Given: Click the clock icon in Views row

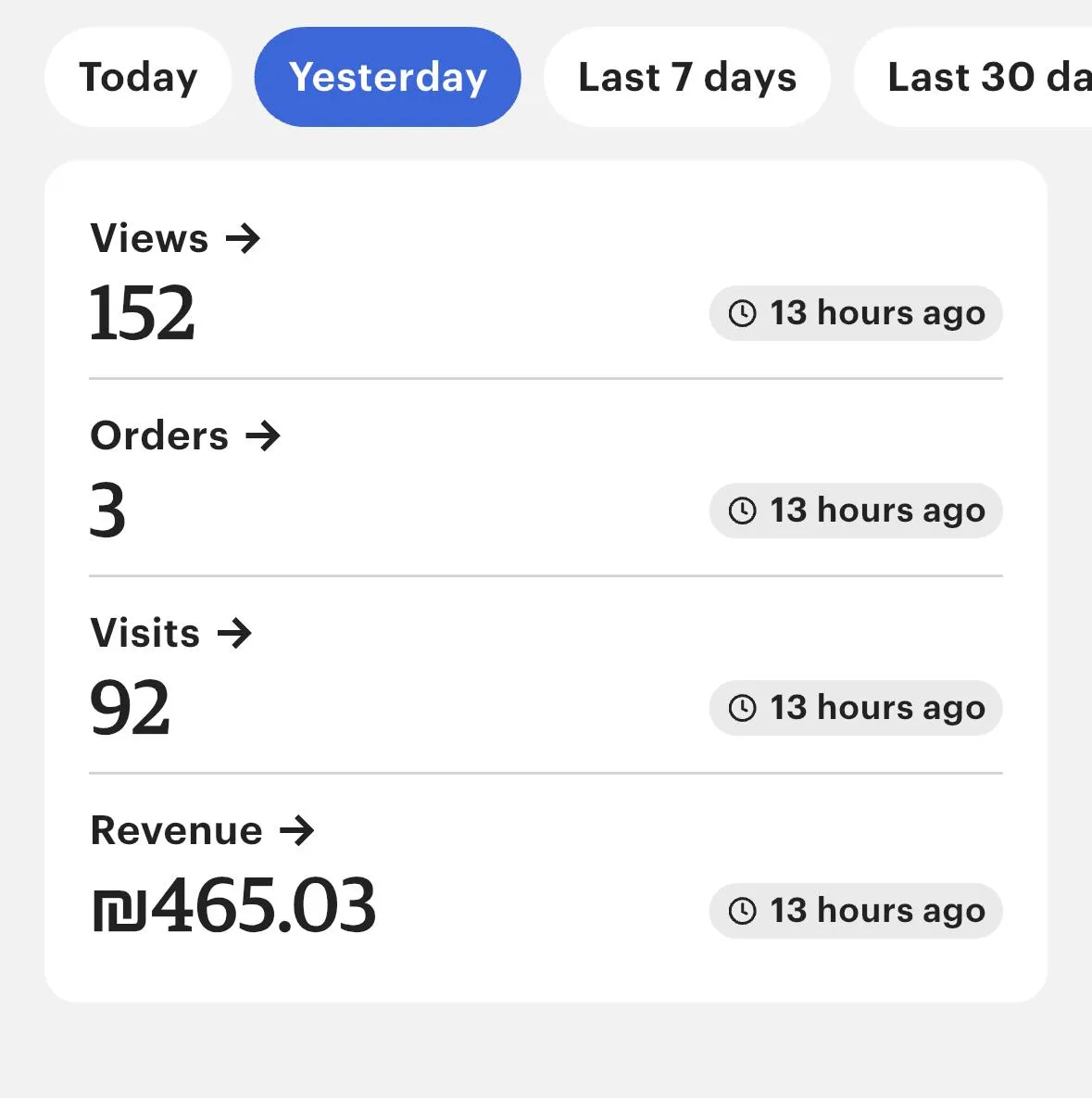Looking at the screenshot, I should pyautogui.click(x=742, y=313).
